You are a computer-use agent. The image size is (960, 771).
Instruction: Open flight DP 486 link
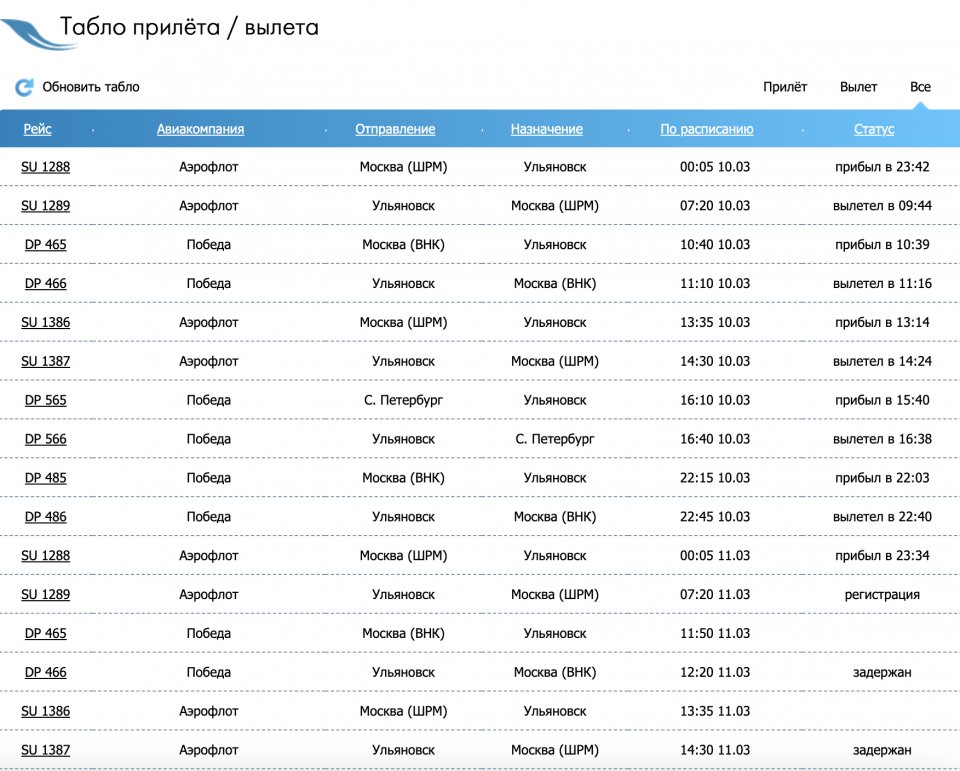point(46,517)
